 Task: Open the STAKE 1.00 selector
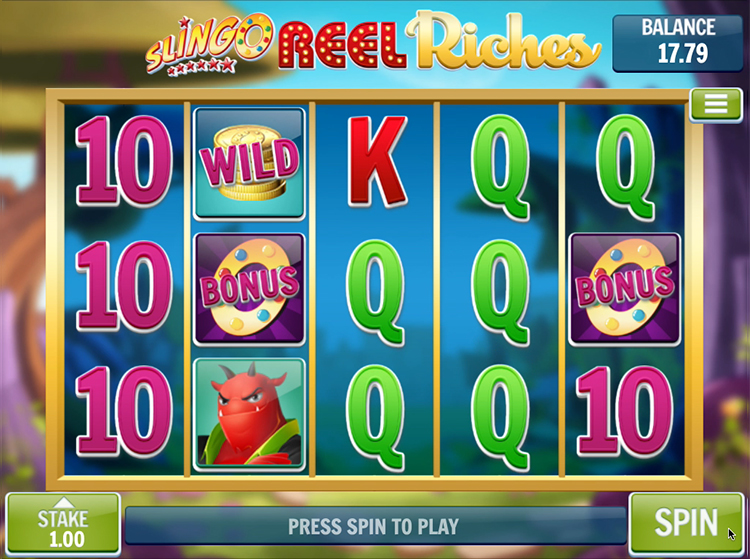pos(63,524)
